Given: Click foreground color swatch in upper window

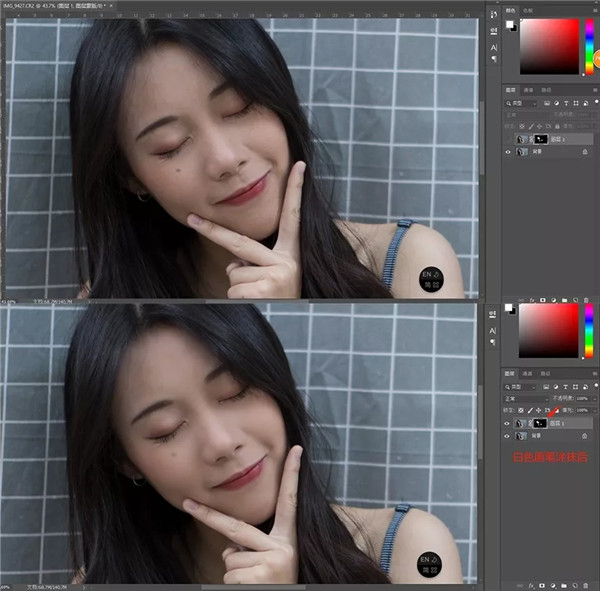Looking at the screenshot, I should click(x=509, y=24).
